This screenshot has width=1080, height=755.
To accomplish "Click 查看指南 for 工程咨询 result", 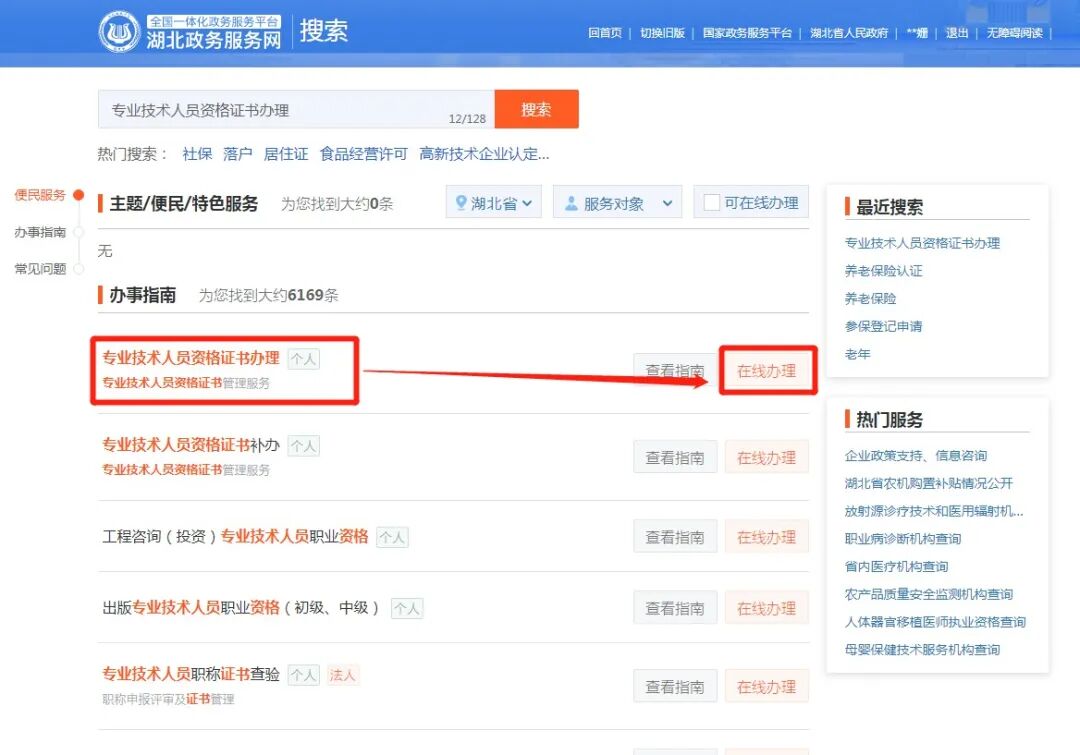I will coord(675,537).
